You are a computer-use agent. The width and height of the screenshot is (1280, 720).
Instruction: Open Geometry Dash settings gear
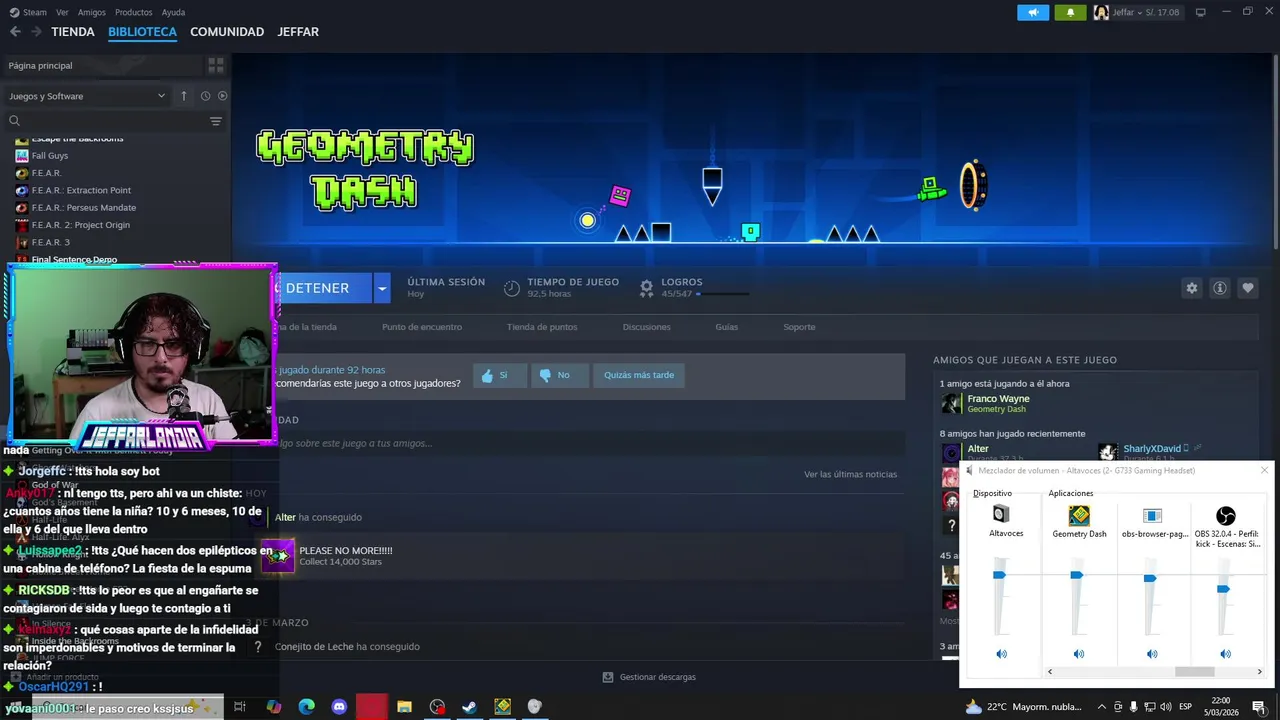click(x=1192, y=288)
